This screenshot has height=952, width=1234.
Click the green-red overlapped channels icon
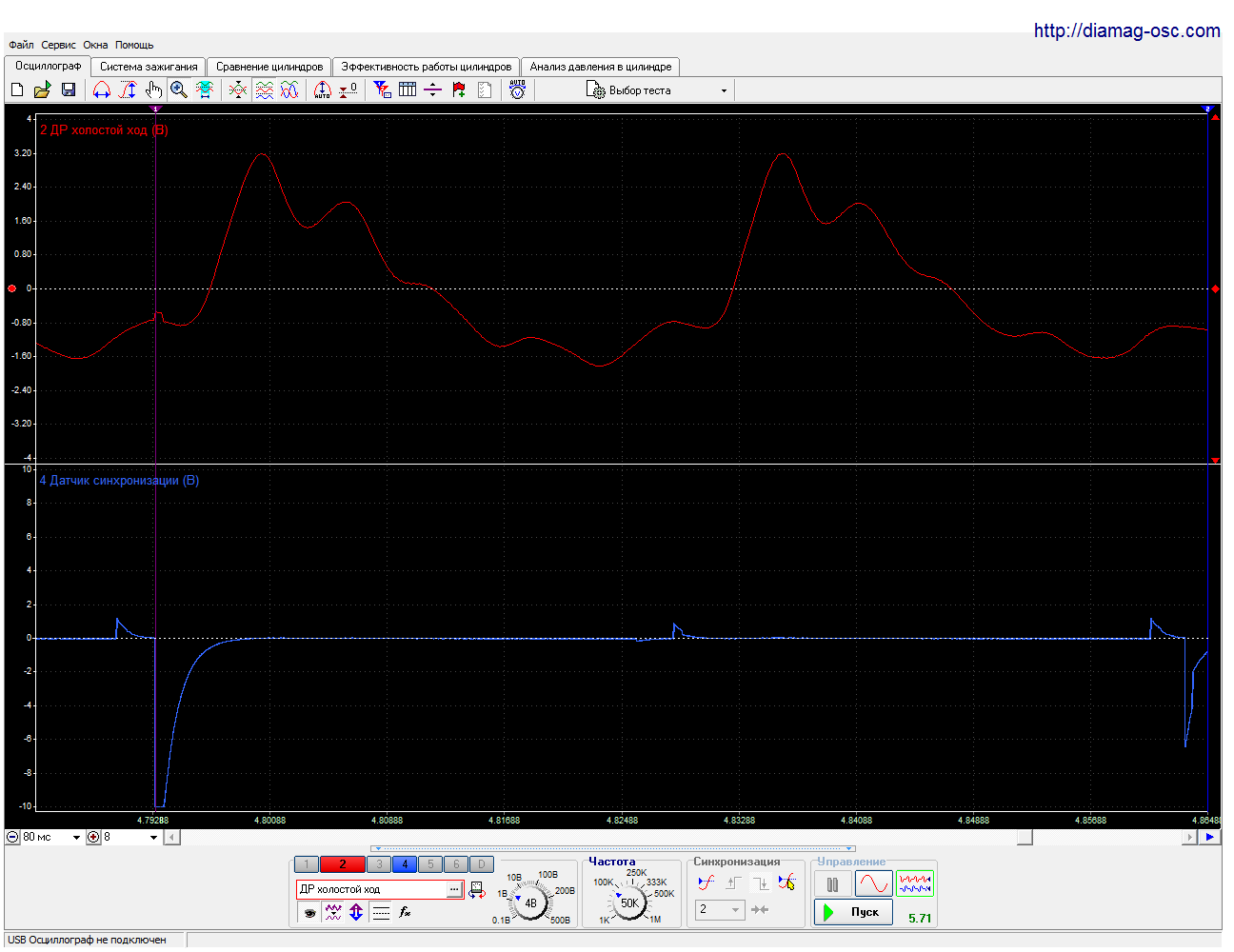point(238,89)
